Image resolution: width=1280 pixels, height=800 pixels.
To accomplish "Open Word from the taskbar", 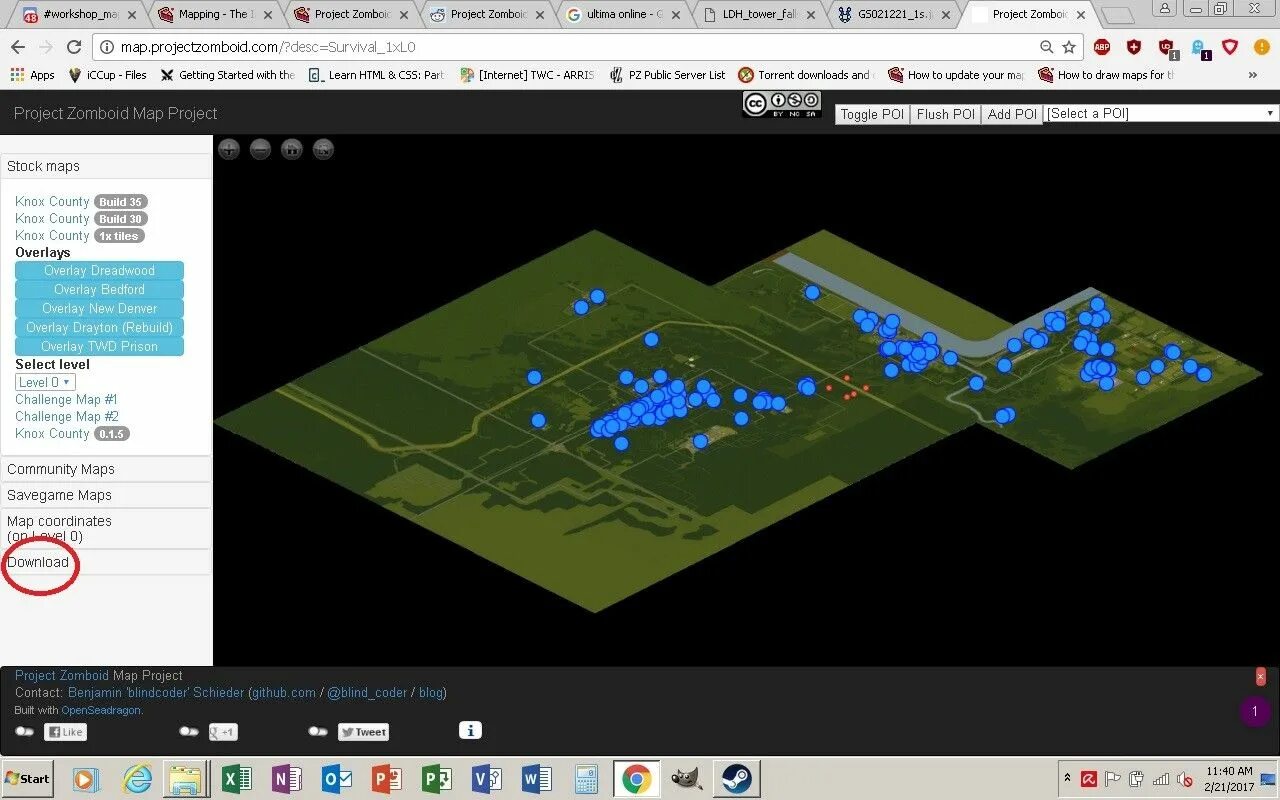I will pyautogui.click(x=537, y=778).
